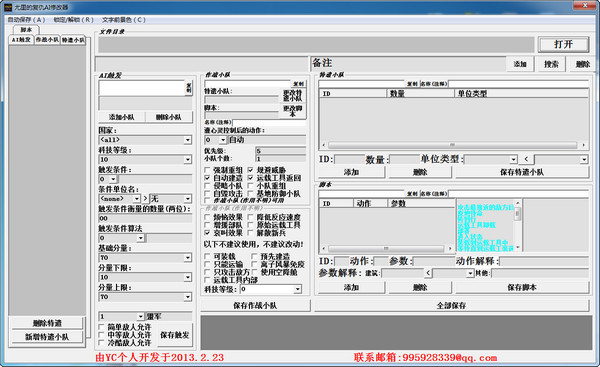Enable the 简单敌人允许 checkbox

point(101,327)
